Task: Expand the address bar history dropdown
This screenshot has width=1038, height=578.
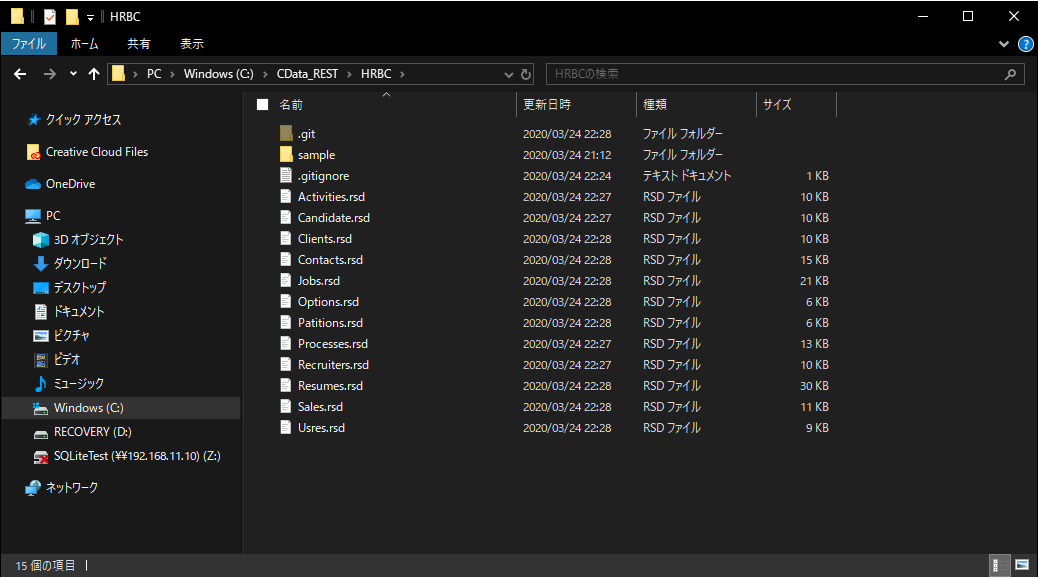Action: pyautogui.click(x=508, y=74)
